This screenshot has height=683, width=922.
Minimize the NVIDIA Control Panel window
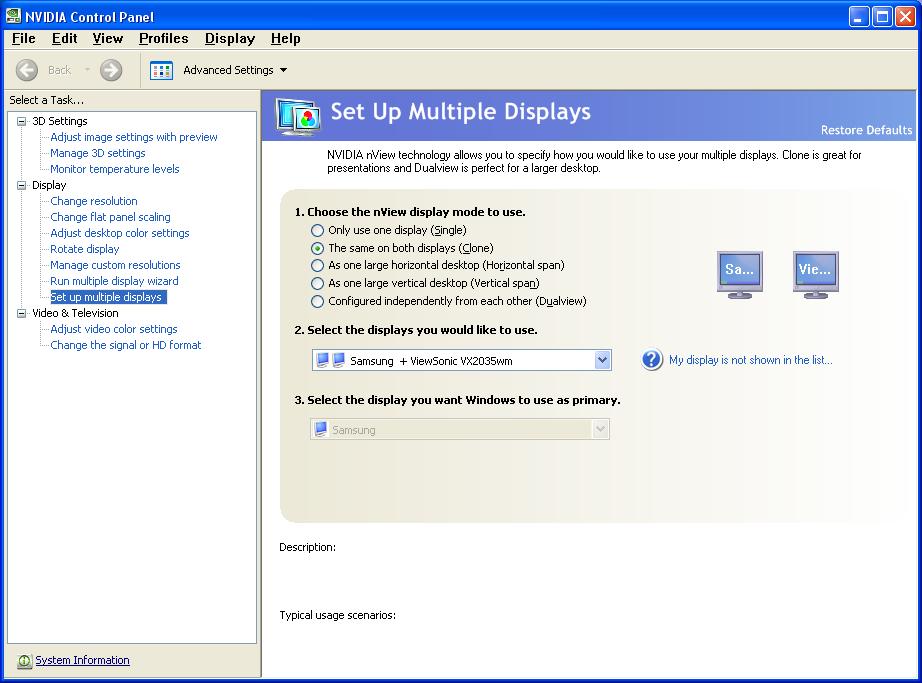860,16
